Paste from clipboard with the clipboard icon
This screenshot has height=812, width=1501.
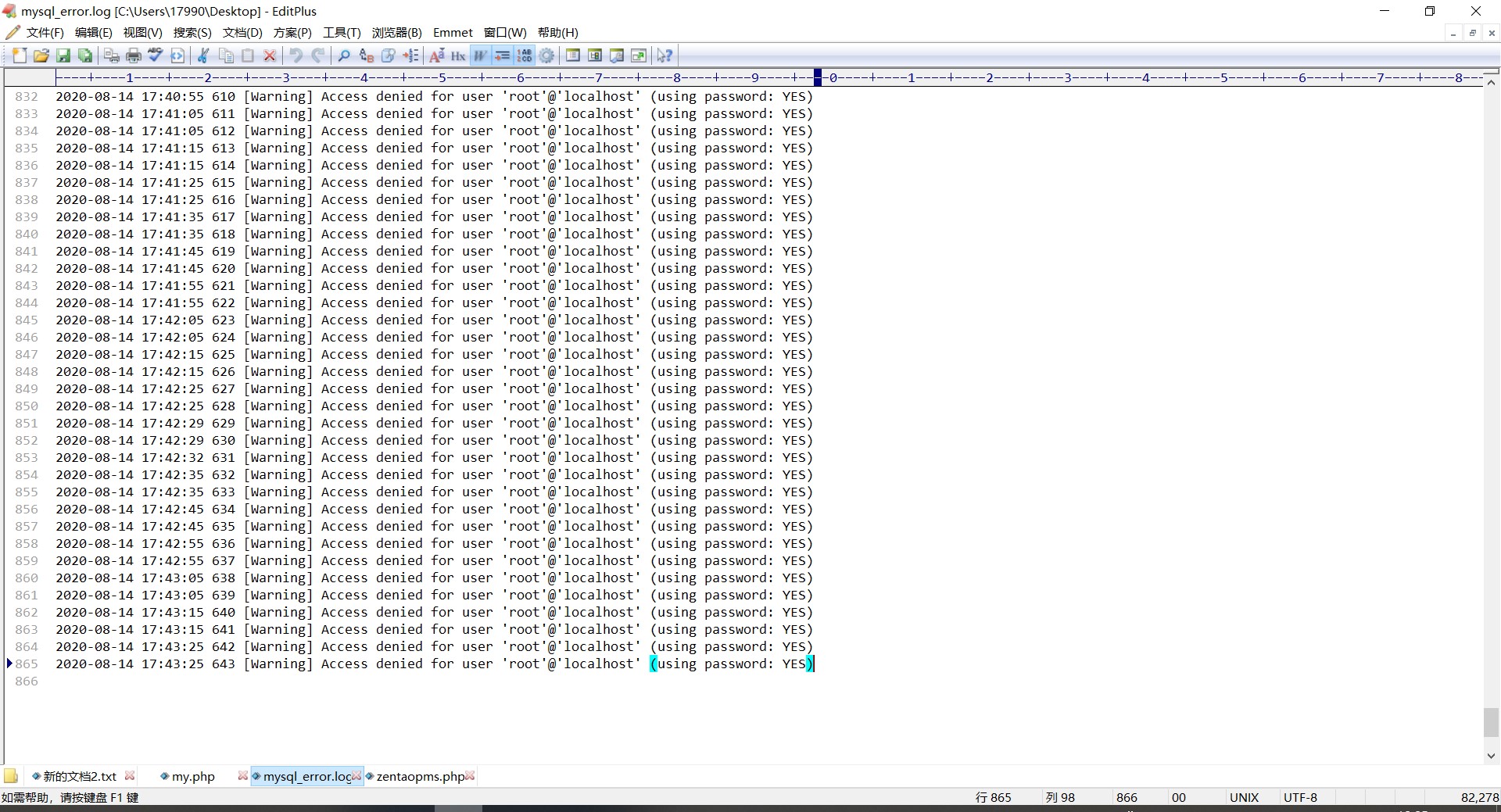tap(248, 55)
